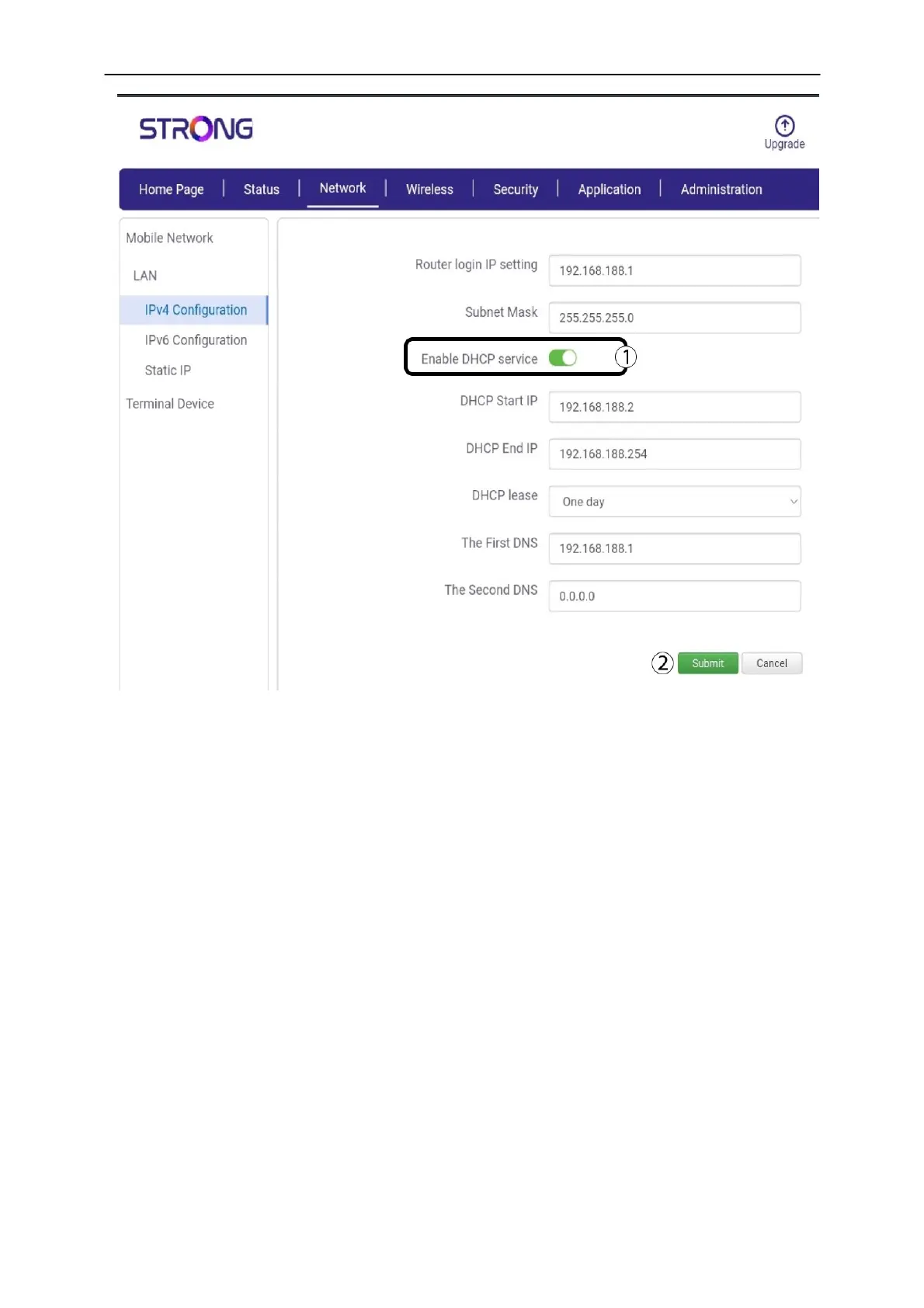Click Terminal Device in the sidebar
This screenshot has width=924, height=1308.
(170, 404)
